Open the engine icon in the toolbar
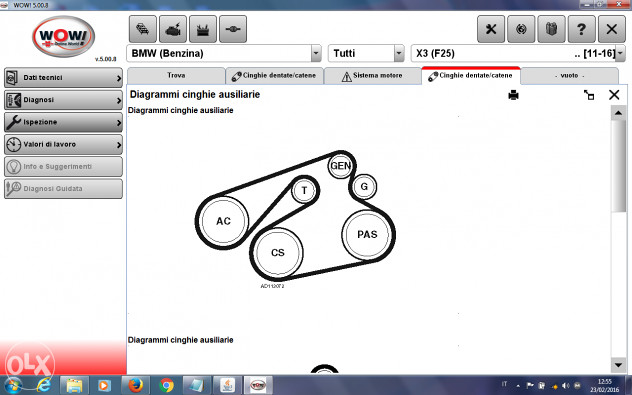 point(173,29)
